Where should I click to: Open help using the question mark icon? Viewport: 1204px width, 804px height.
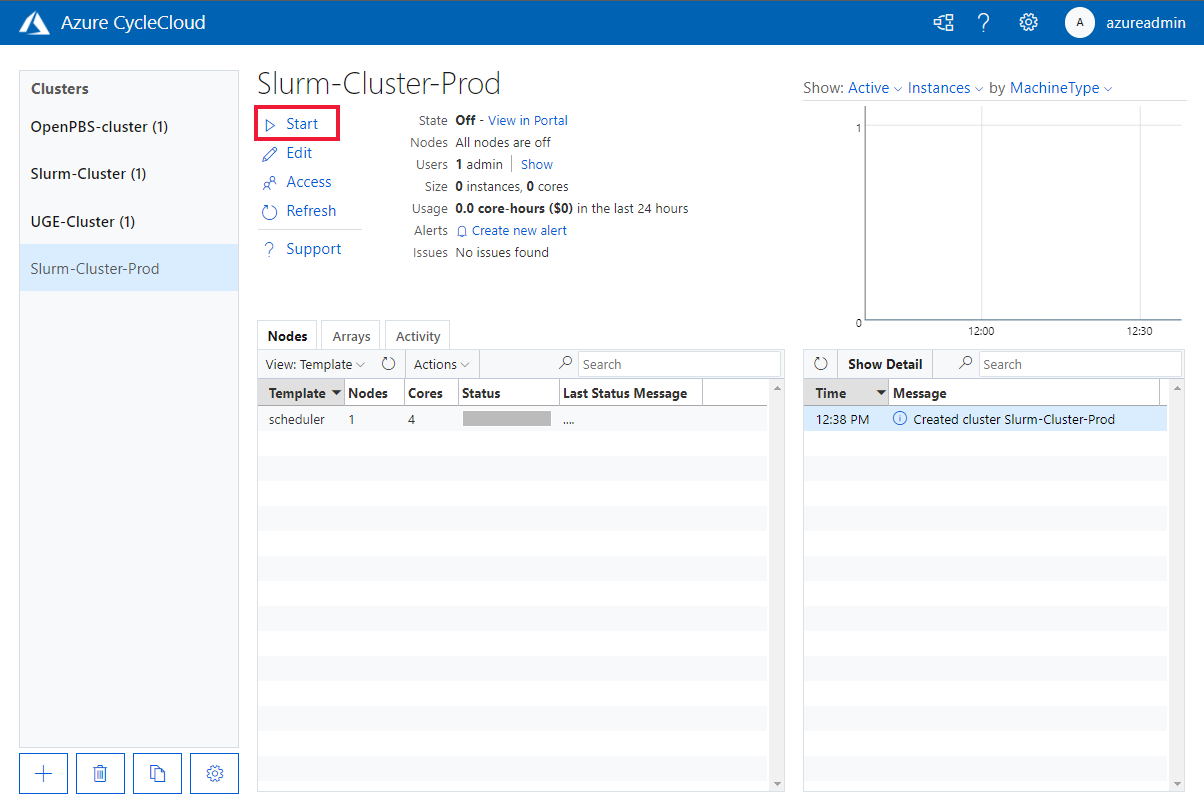[x=983, y=21]
